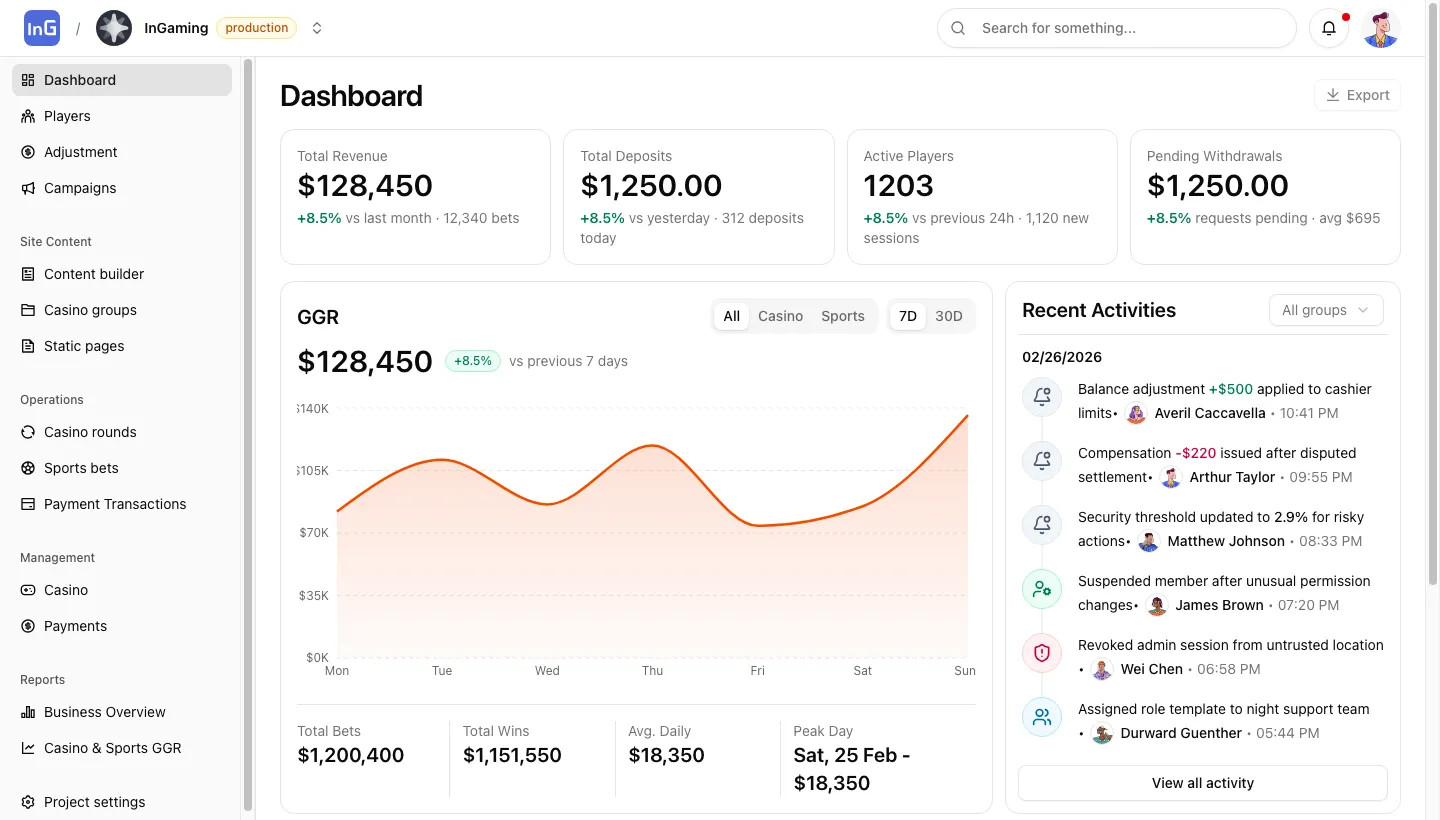Open Project settings from the sidebar
The width and height of the screenshot is (1440, 820).
(95, 802)
